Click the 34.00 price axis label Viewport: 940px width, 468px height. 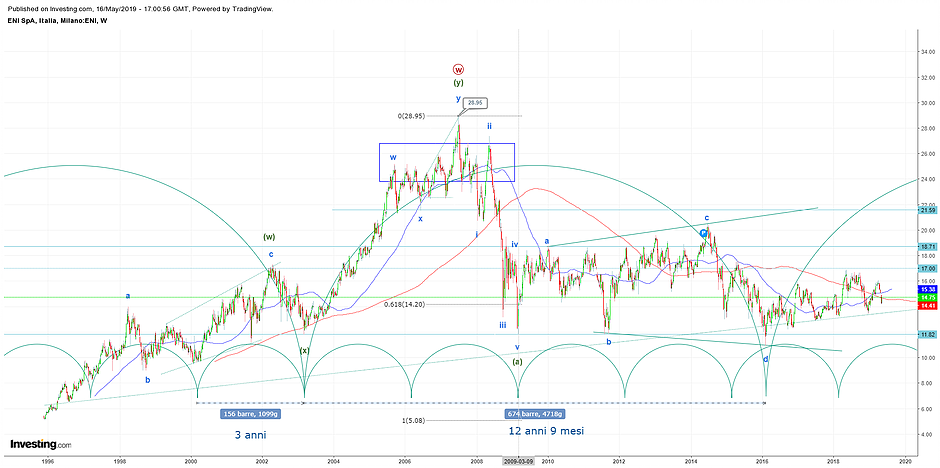[x=928, y=52]
